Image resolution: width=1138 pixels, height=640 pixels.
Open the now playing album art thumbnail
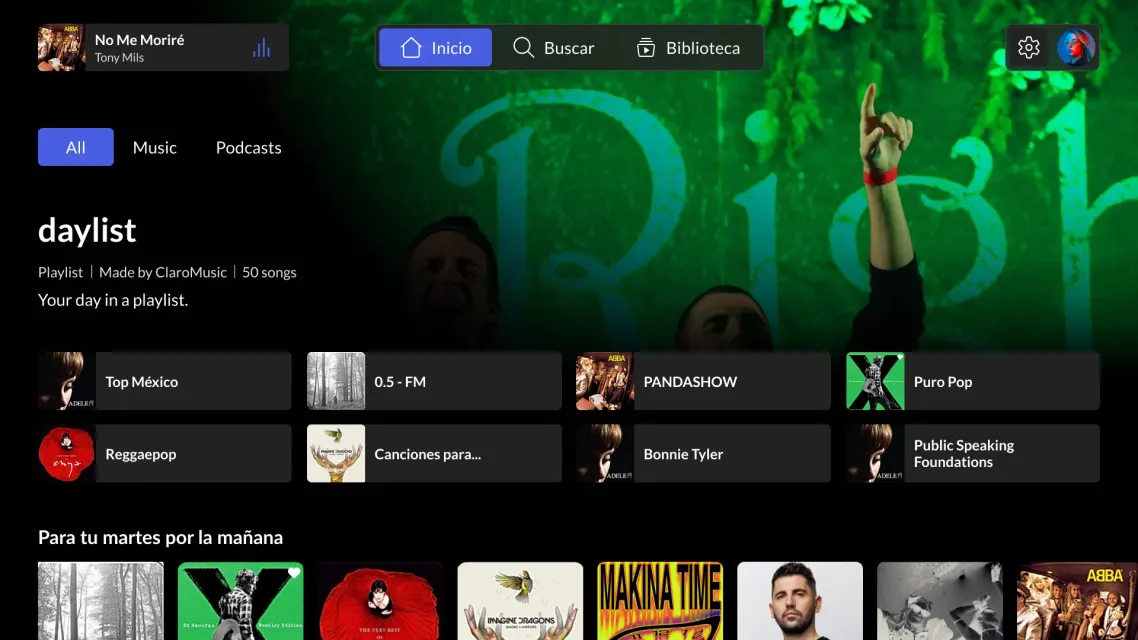pos(62,48)
